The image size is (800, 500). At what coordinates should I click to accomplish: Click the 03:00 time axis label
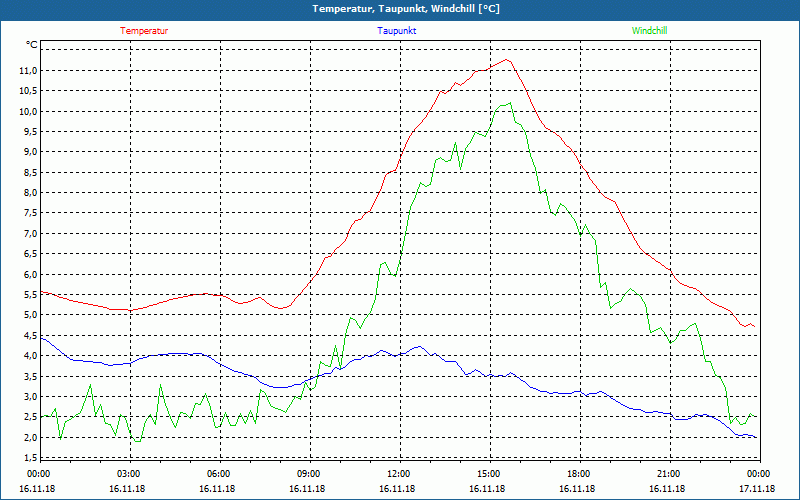point(129,474)
